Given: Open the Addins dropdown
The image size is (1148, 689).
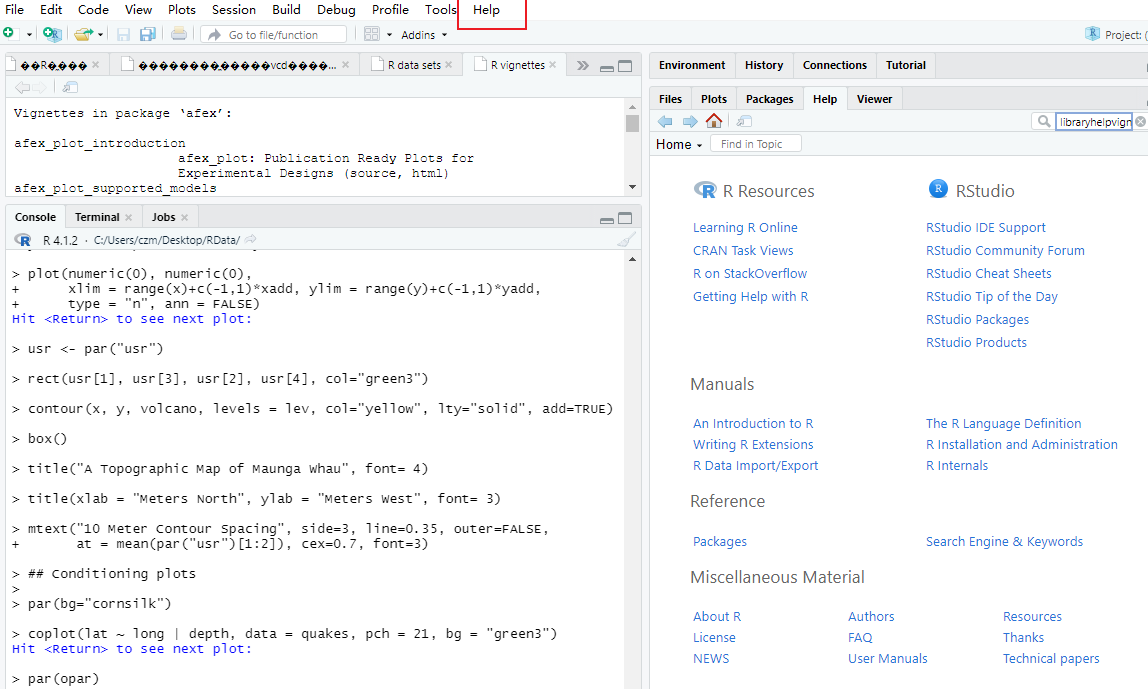Looking at the screenshot, I should [424, 35].
